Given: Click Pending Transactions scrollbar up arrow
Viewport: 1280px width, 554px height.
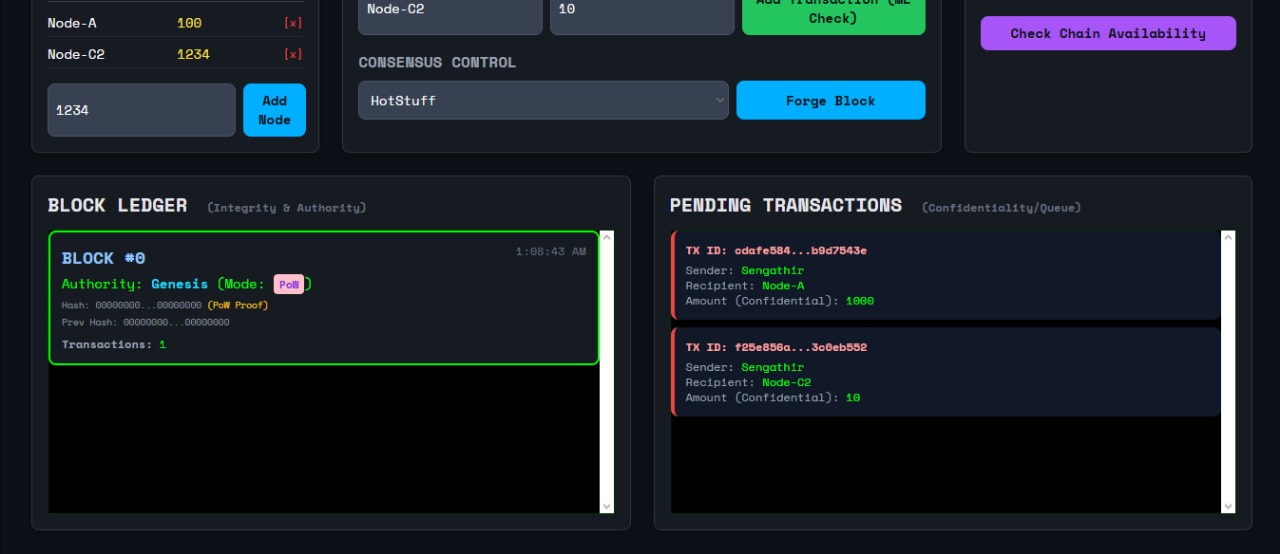Looking at the screenshot, I should [x=1228, y=238].
